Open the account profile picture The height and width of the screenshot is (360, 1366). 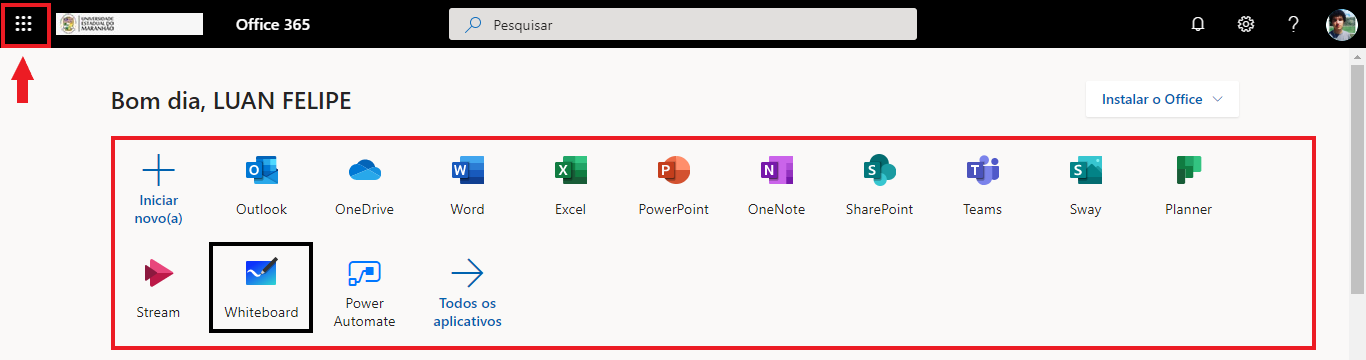1341,24
